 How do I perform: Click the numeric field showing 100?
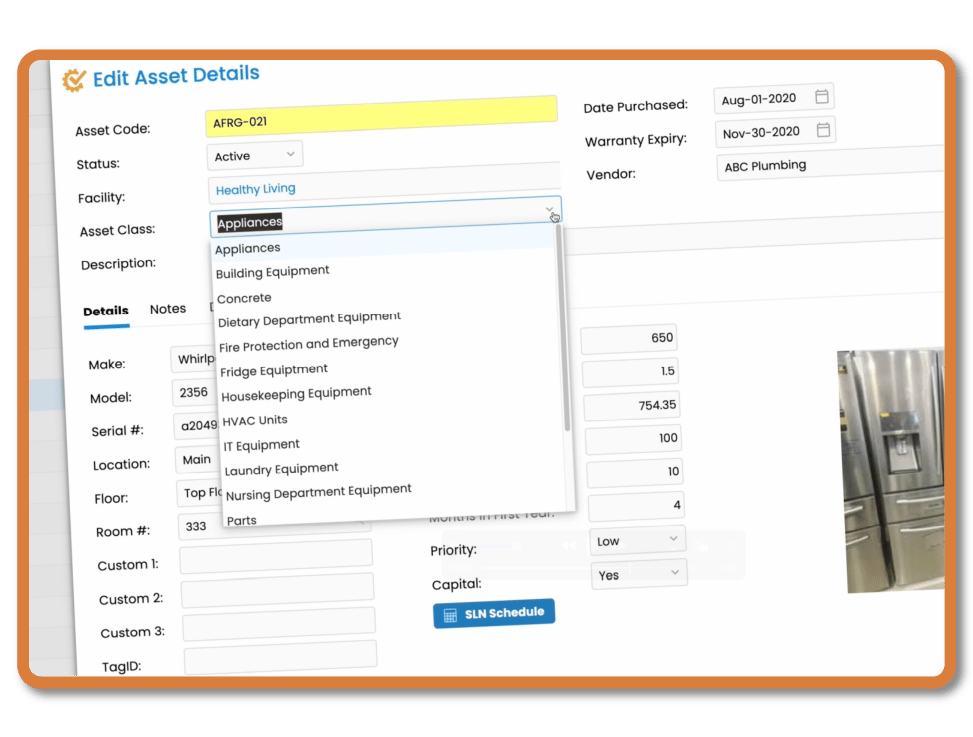tap(633, 439)
